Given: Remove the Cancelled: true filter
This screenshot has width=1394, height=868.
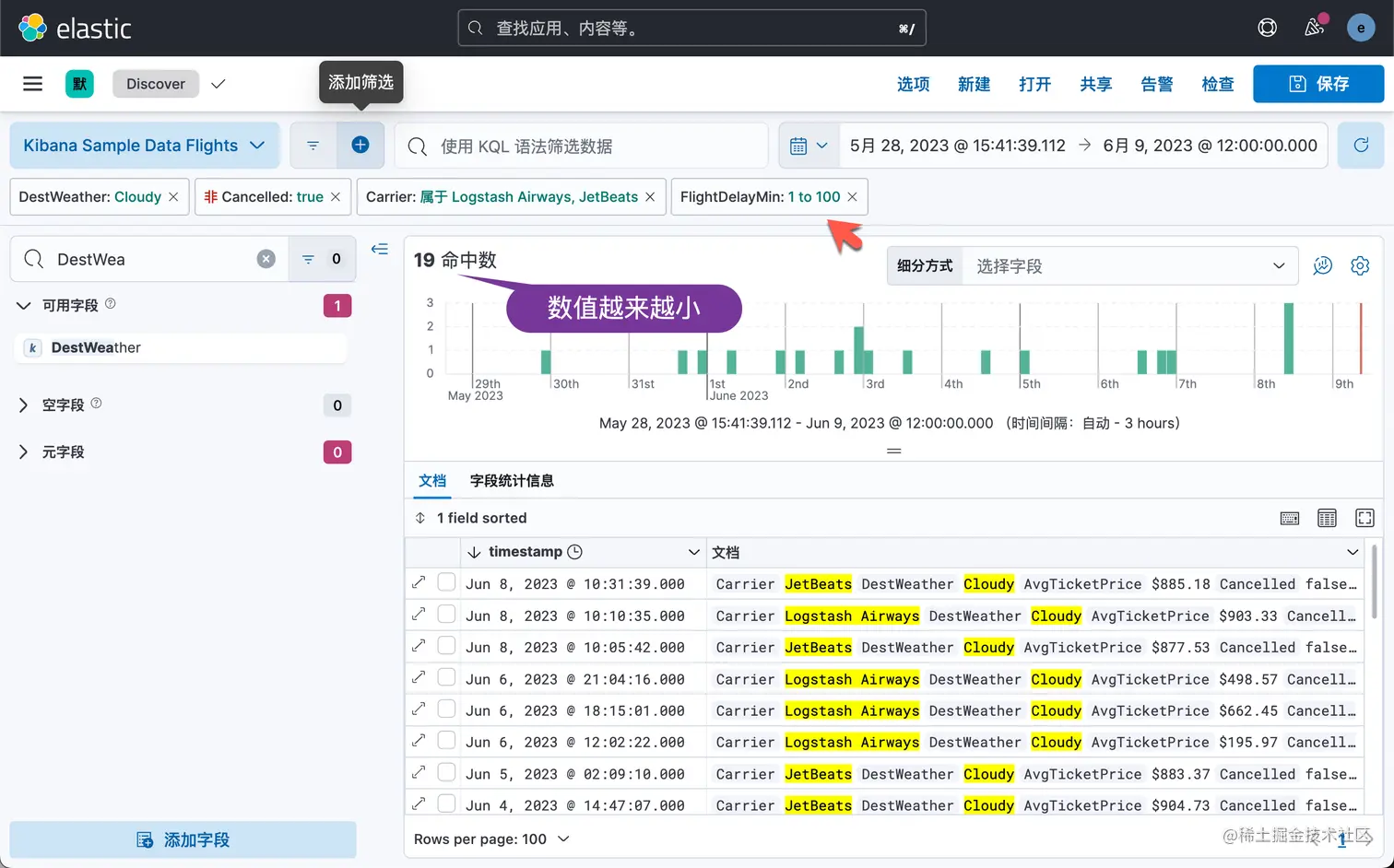Looking at the screenshot, I should click(x=336, y=197).
